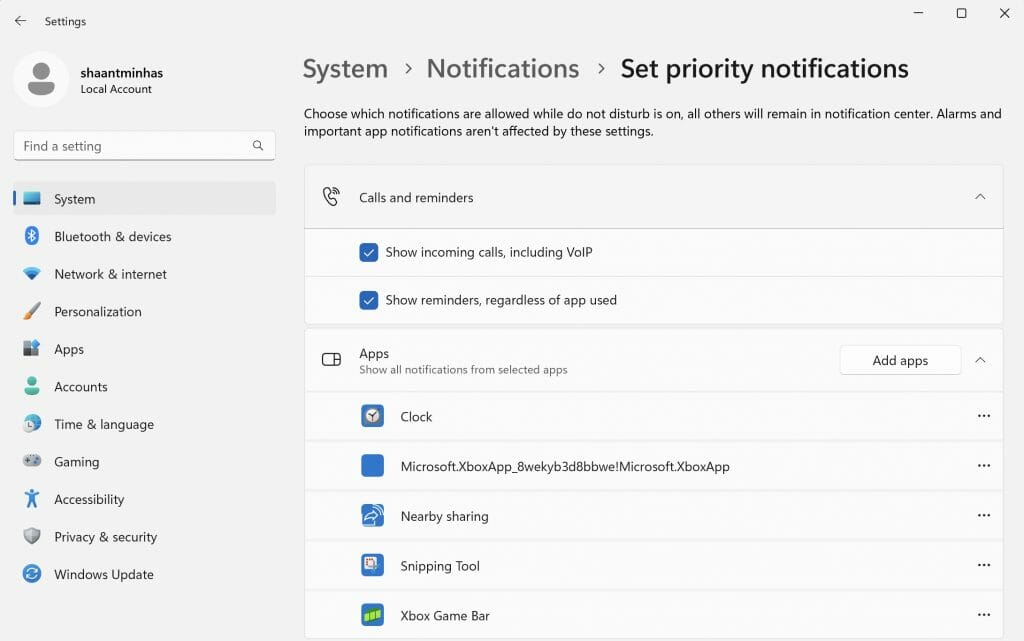Uncheck Show incoming calls, including VoIP

coord(369,252)
